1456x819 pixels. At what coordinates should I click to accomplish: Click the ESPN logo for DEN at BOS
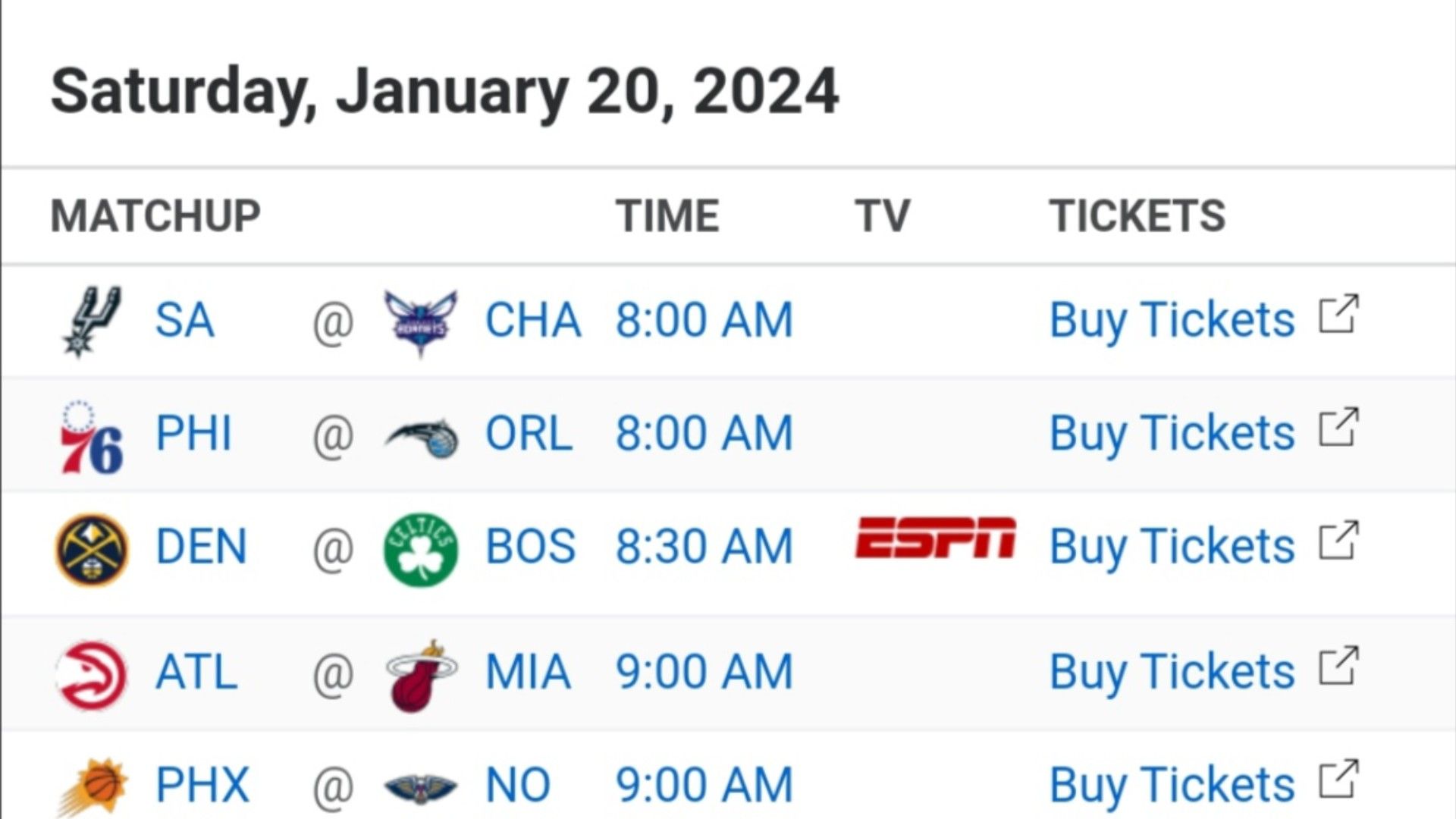936,538
